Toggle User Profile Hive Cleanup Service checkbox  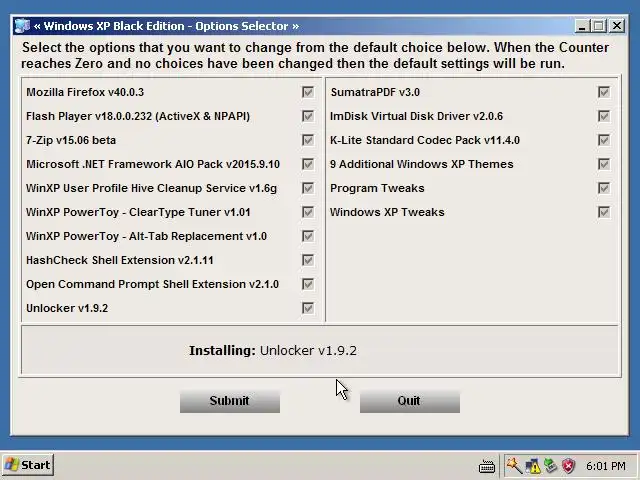[x=308, y=188]
